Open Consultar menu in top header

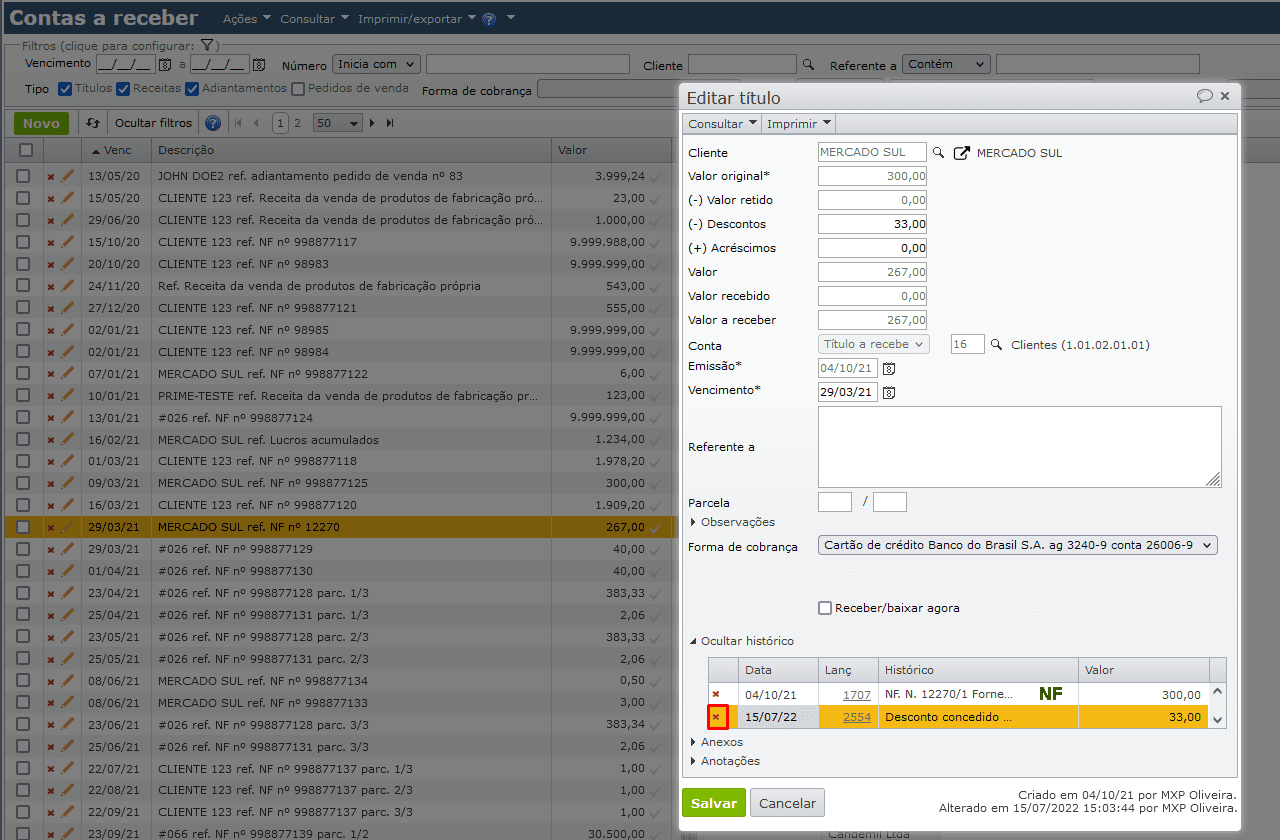(315, 19)
